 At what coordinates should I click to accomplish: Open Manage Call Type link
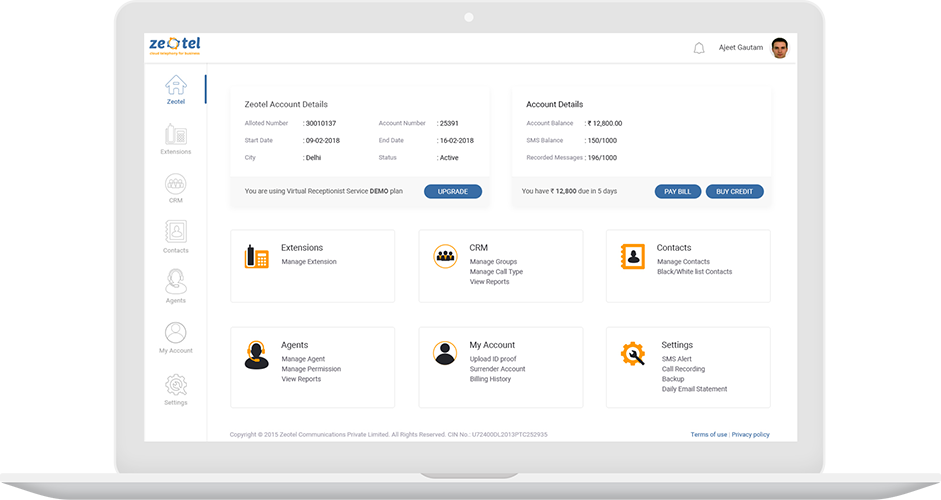(x=496, y=272)
